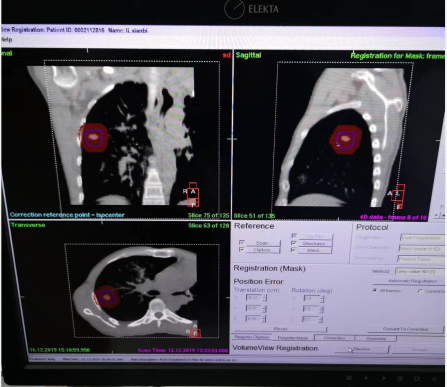The height and width of the screenshot is (387, 447).
Task: Open the Help menu
Action: tap(6, 40)
